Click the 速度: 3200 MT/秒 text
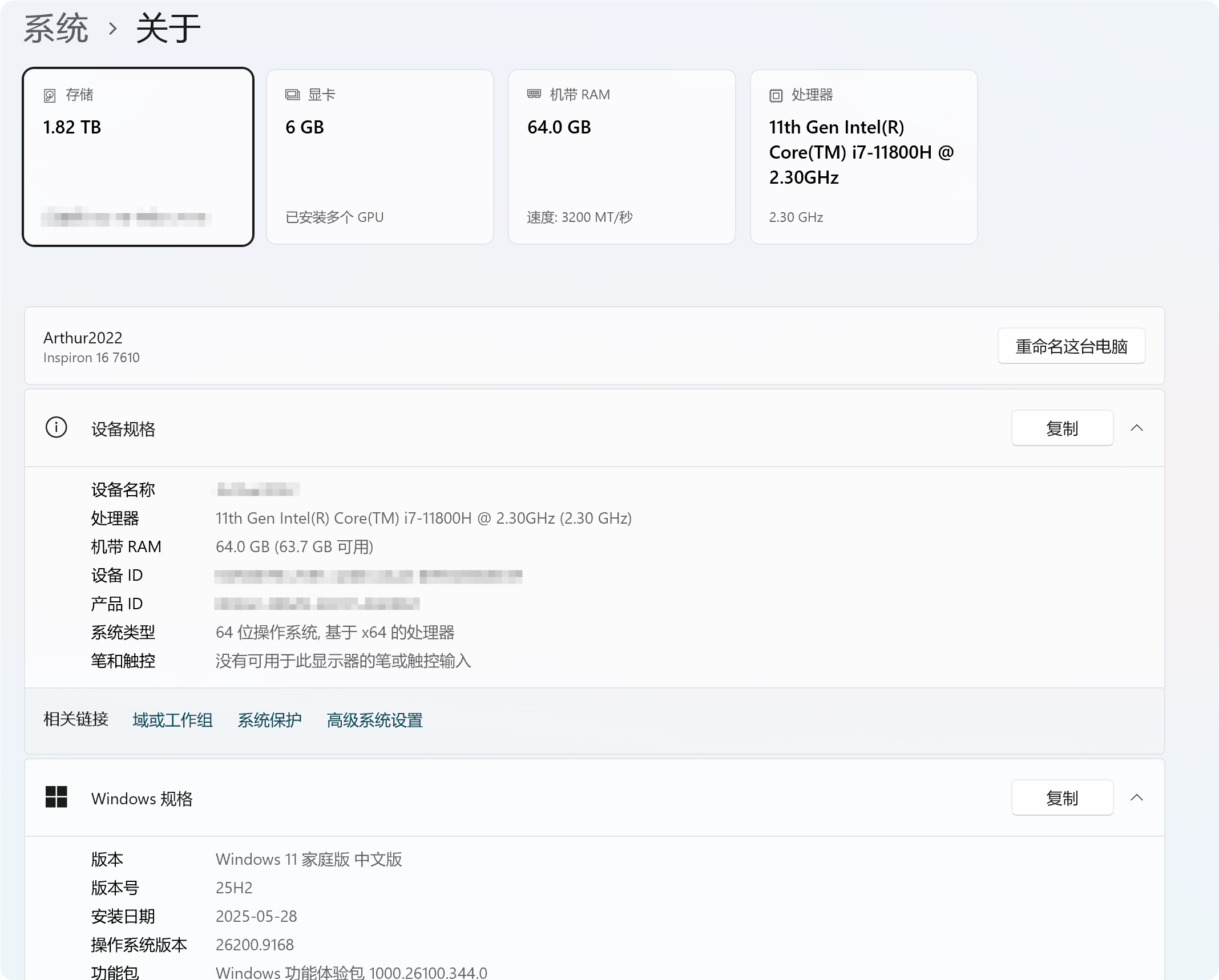Screen dimensions: 1219x980 (x=580, y=217)
